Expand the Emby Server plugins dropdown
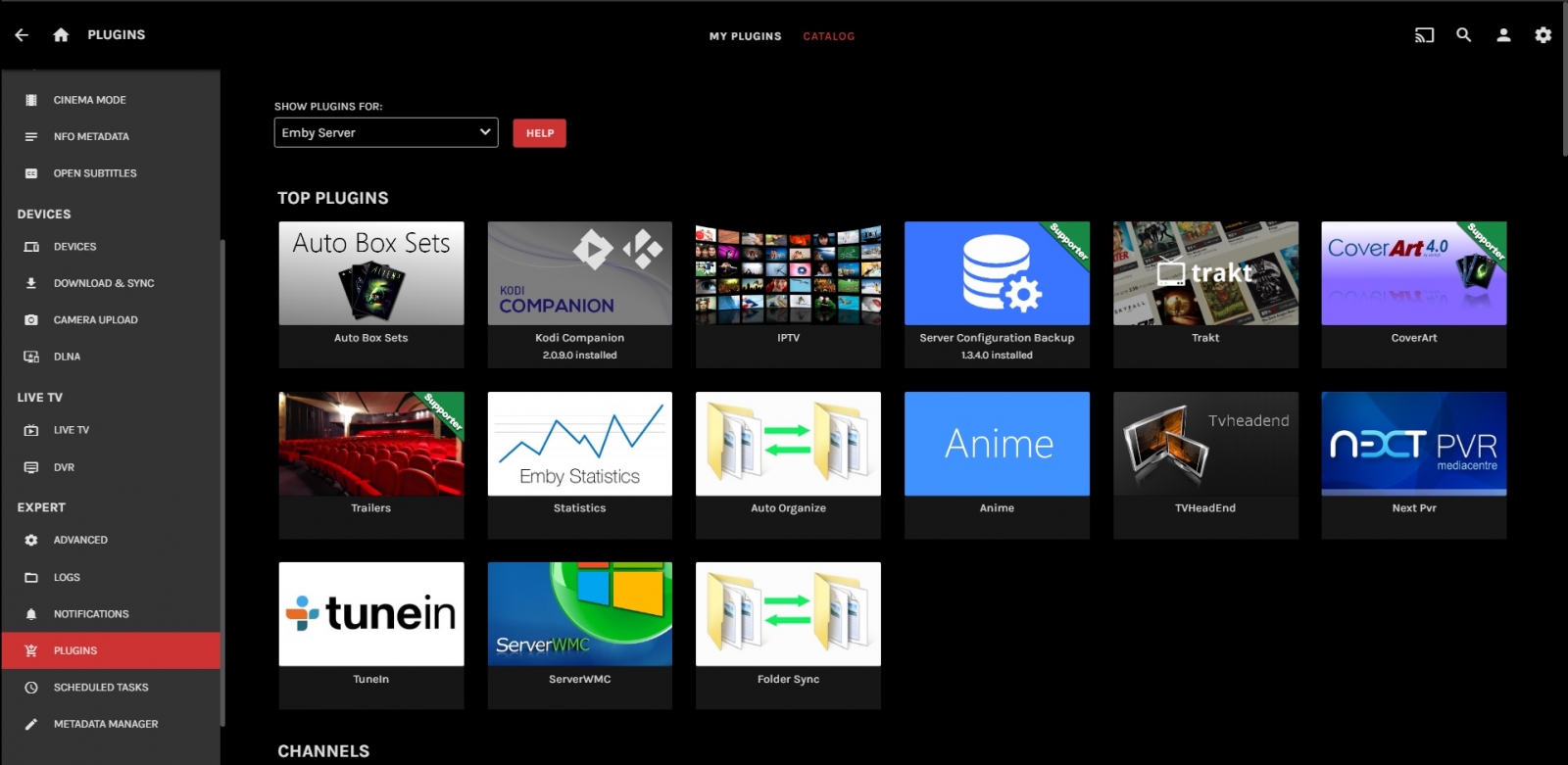 click(x=386, y=133)
